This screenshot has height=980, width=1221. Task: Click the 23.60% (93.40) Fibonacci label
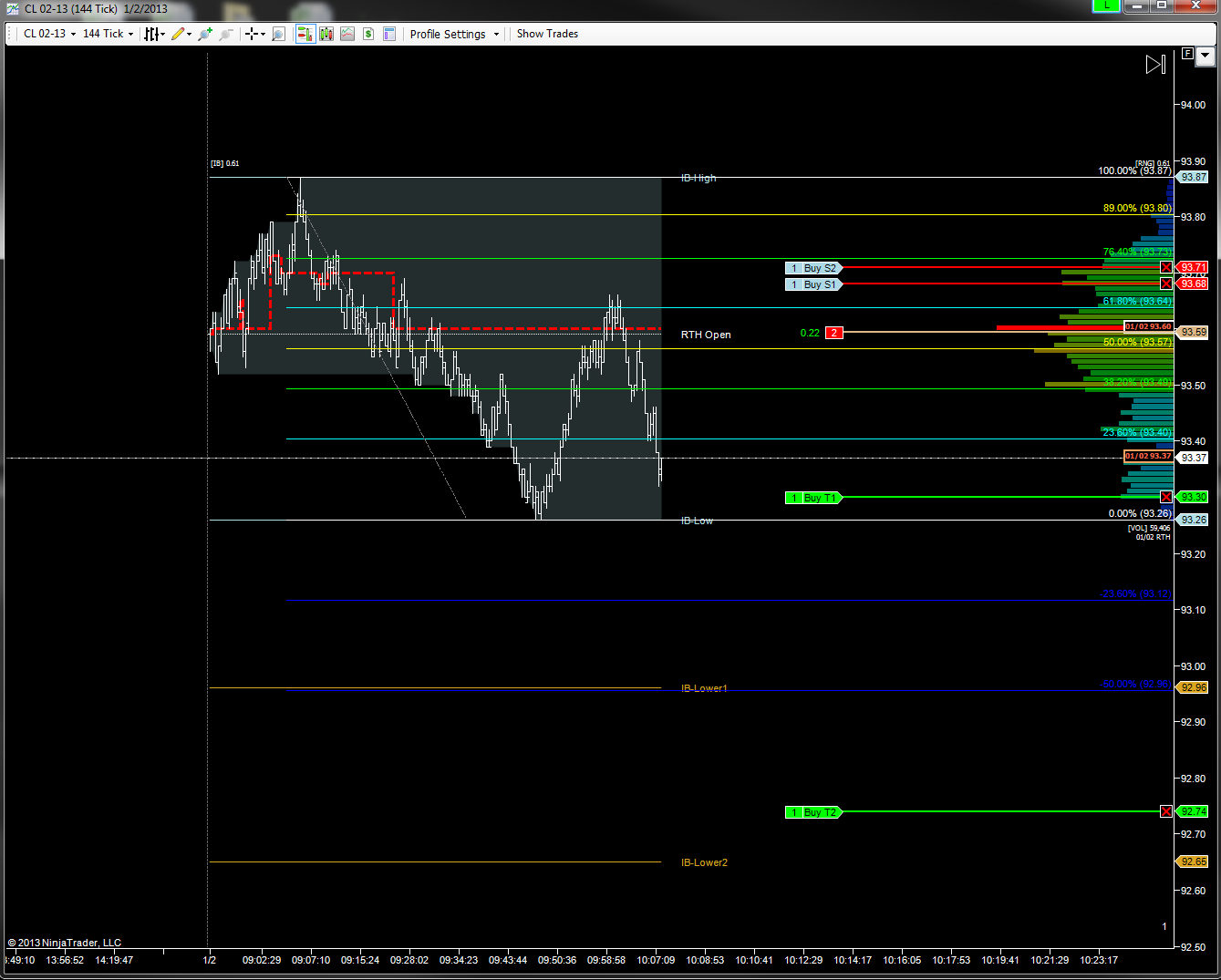1137,432
